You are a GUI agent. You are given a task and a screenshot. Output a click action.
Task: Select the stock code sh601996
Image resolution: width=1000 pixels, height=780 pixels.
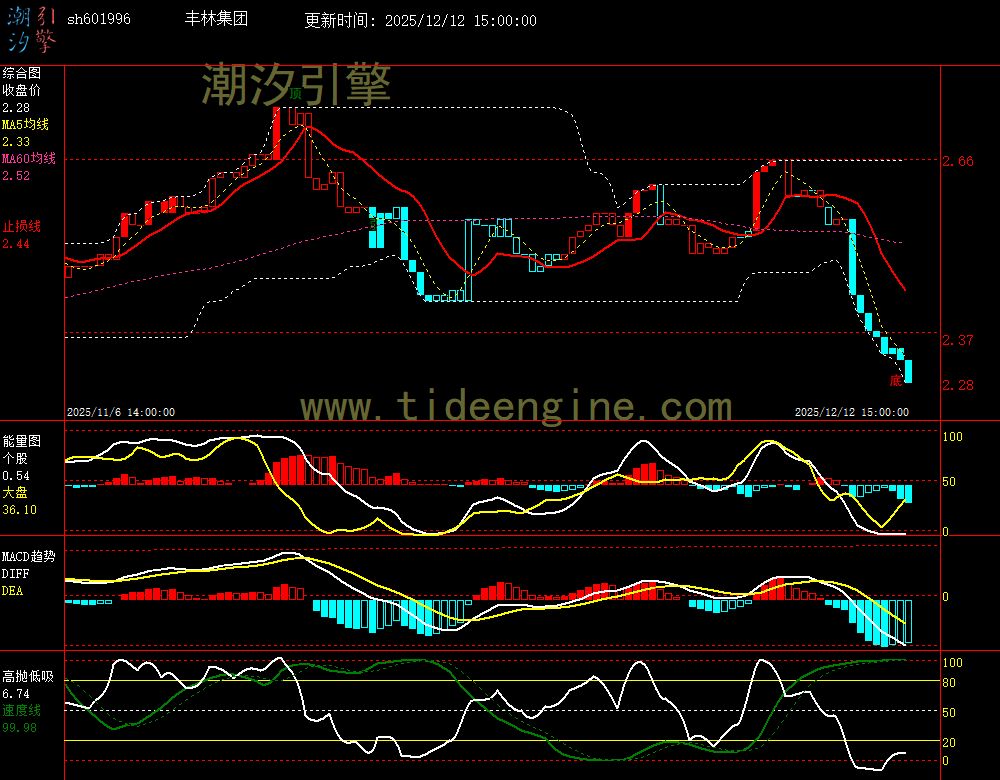(x=98, y=20)
